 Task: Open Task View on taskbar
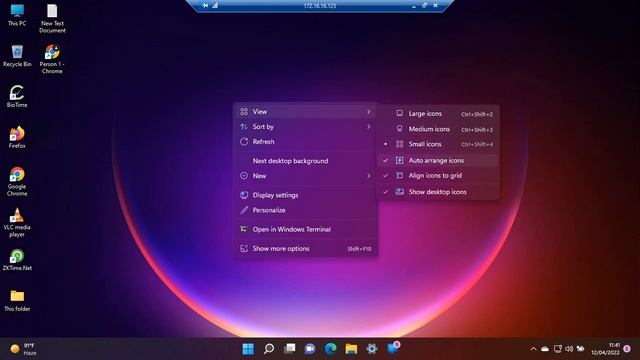289,349
